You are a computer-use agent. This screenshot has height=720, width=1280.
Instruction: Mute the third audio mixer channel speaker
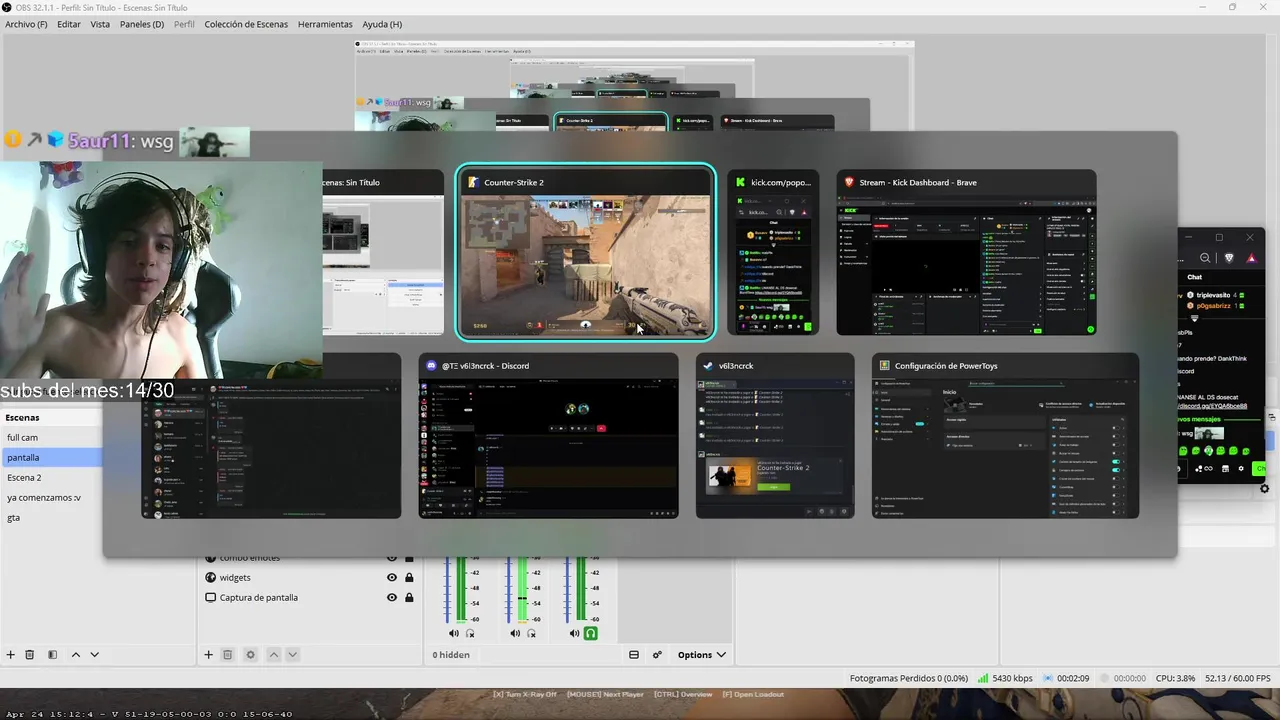574,633
